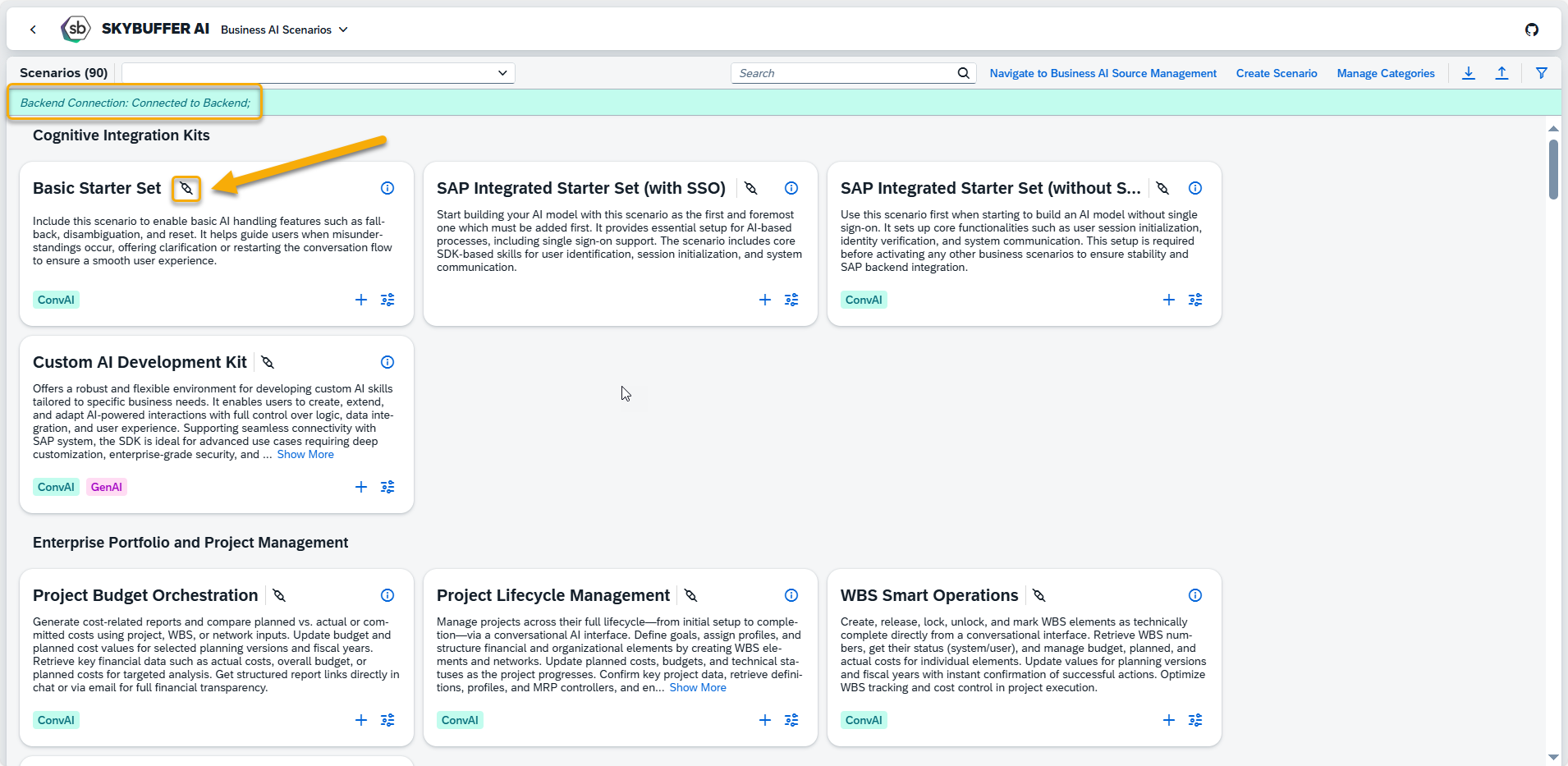Open the scenarios category combo box
This screenshot has width=1568, height=766.
[x=319, y=73]
